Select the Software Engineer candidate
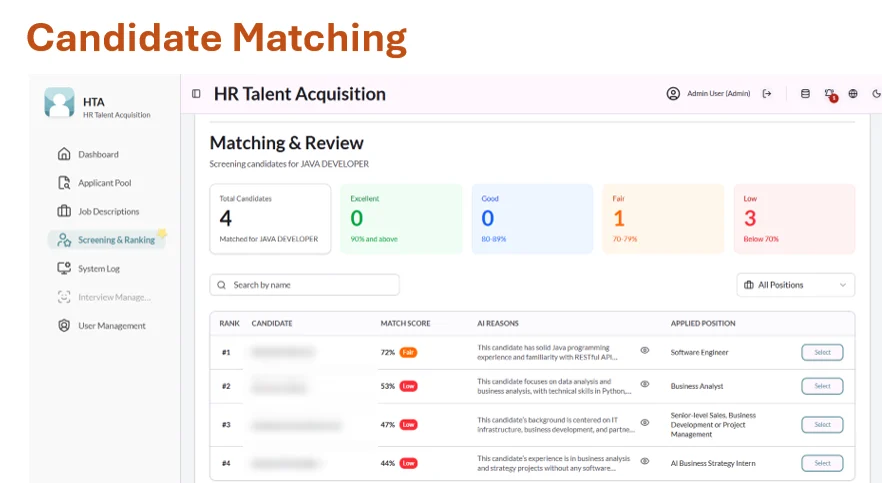Image resolution: width=882 pixels, height=483 pixels. tap(822, 353)
